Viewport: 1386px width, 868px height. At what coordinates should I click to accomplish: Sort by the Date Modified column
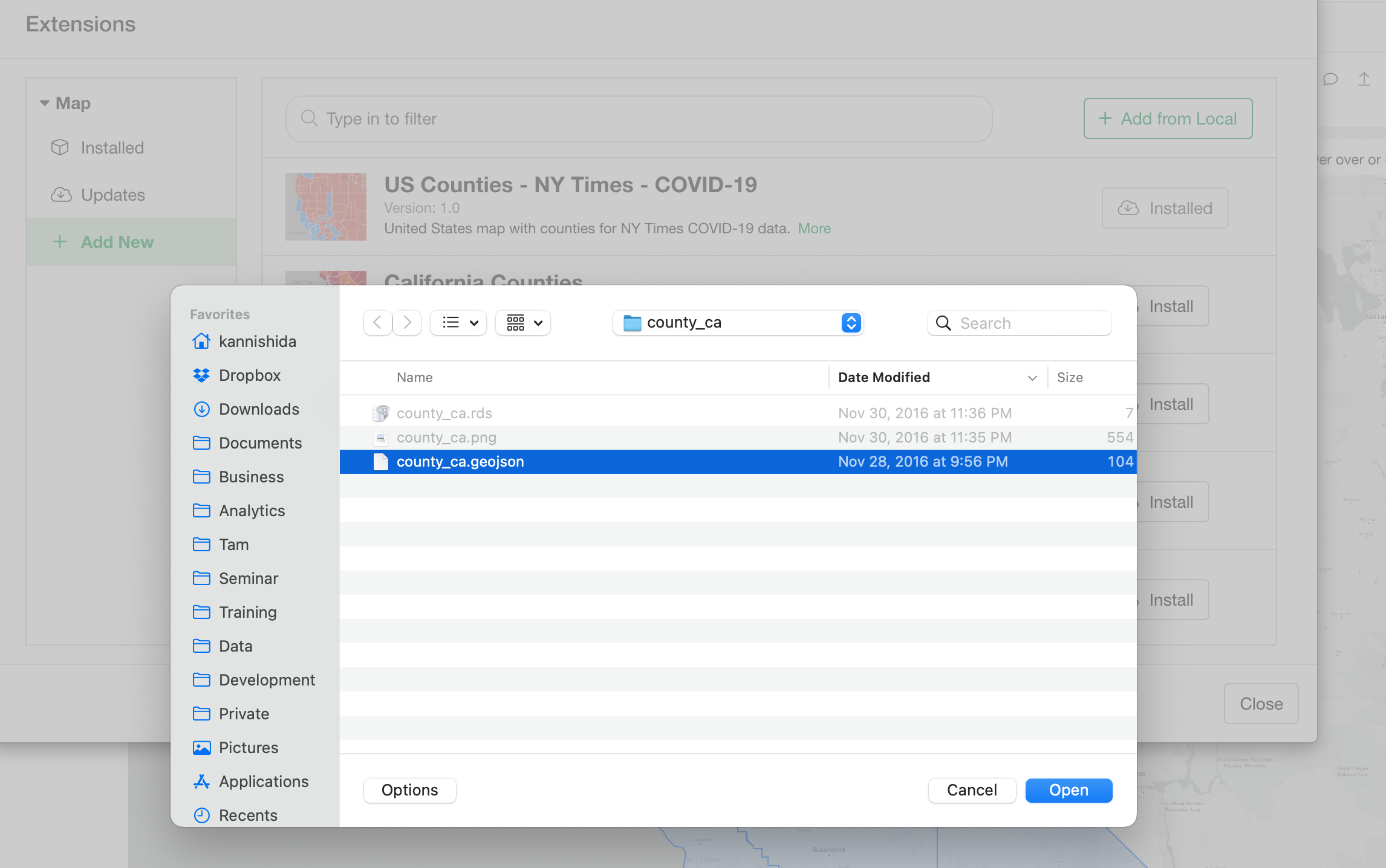(884, 378)
